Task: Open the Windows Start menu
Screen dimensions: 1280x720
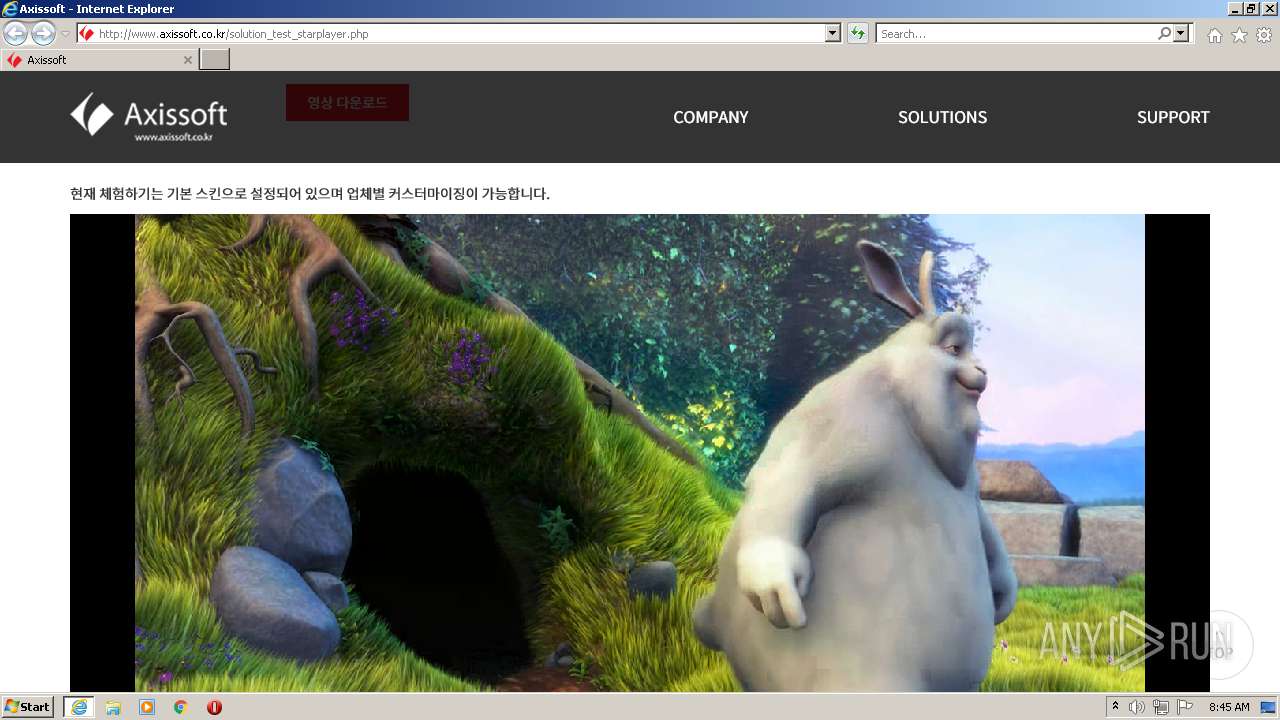Action: pos(28,707)
